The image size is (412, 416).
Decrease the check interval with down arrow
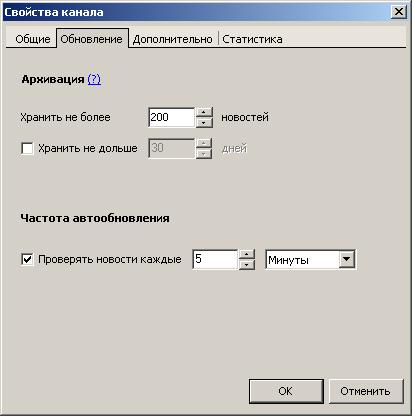click(x=247, y=264)
